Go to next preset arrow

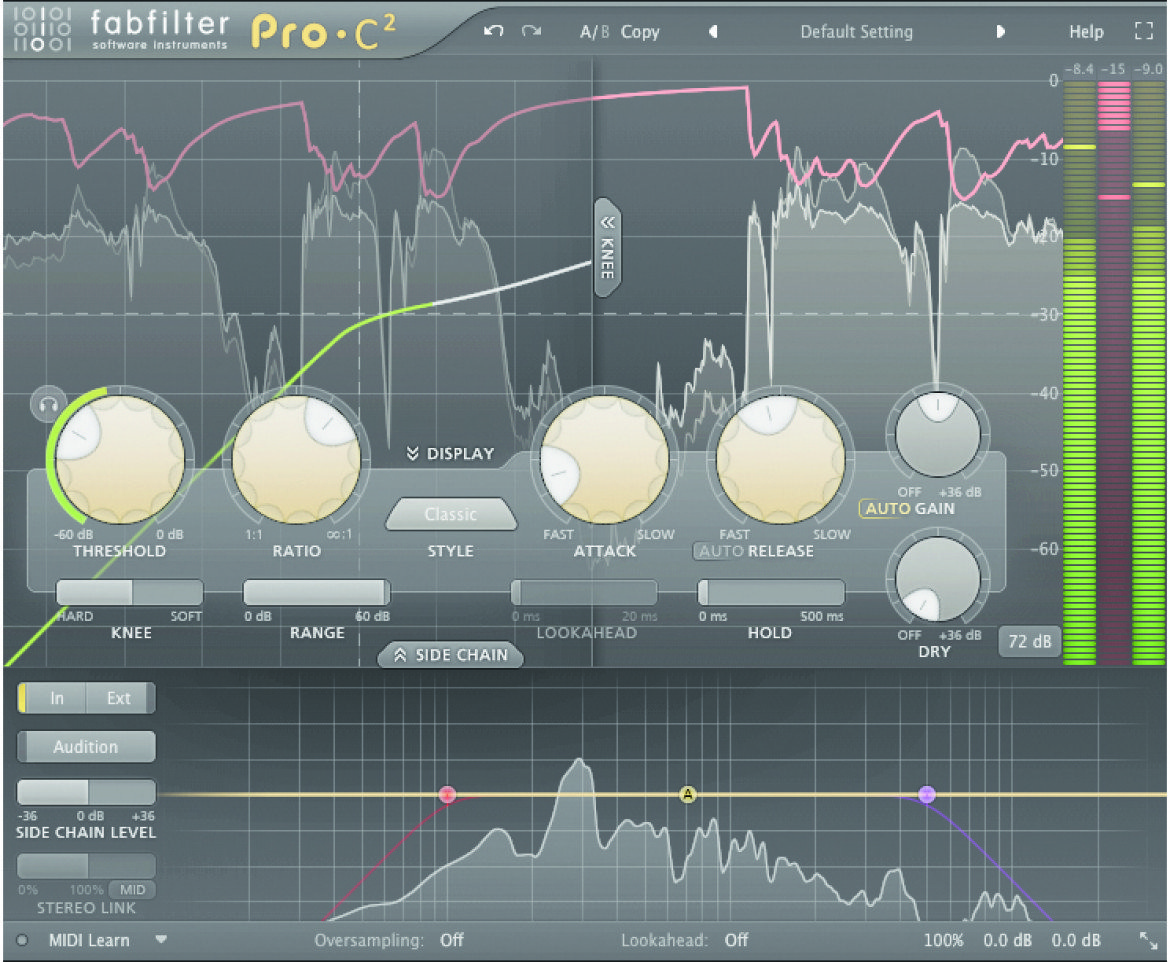(1000, 31)
